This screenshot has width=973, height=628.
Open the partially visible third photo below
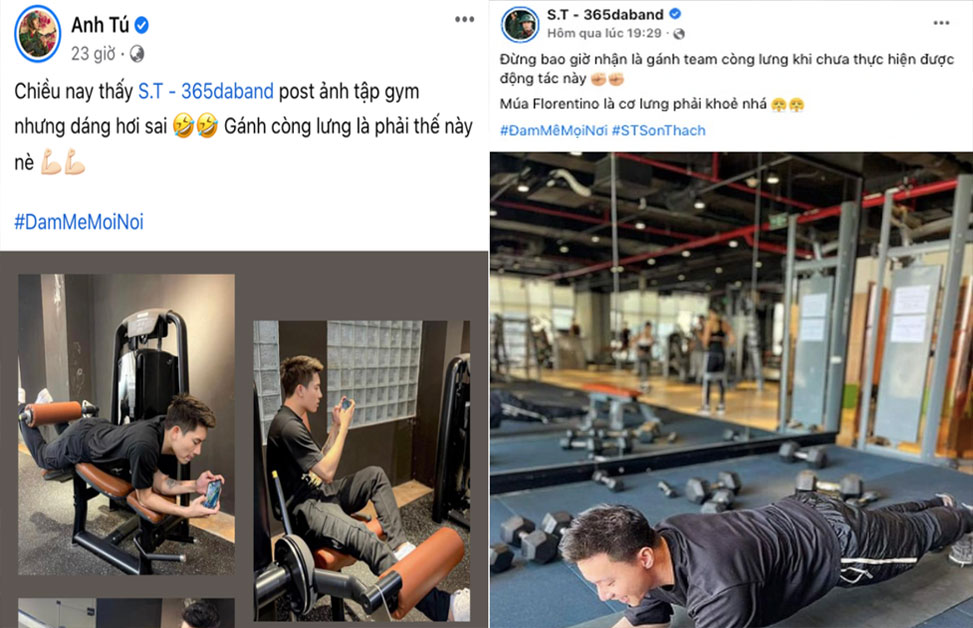coord(127,613)
